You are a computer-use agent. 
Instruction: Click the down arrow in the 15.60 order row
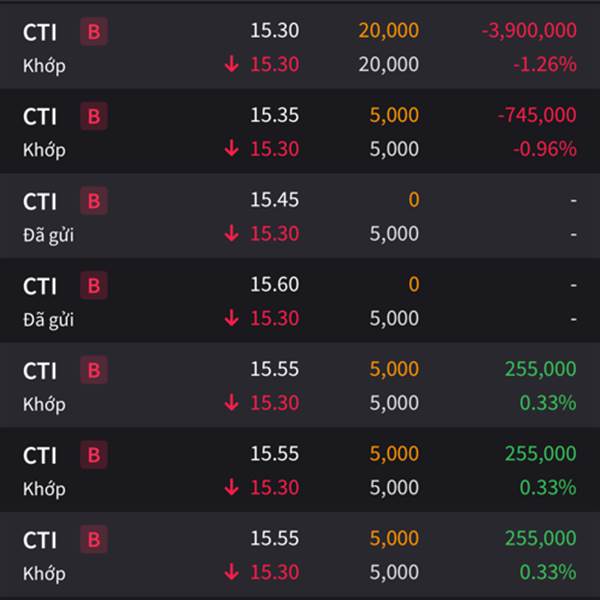(232, 318)
